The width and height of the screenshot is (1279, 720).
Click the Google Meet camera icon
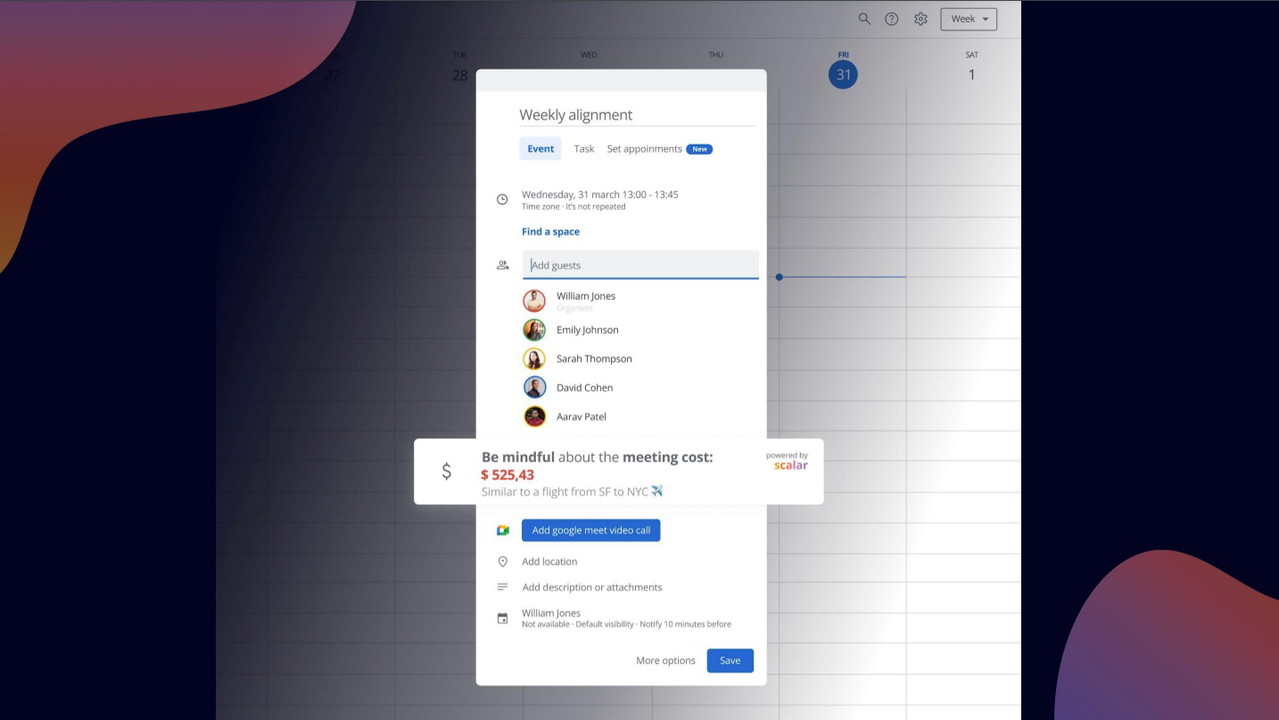point(503,531)
